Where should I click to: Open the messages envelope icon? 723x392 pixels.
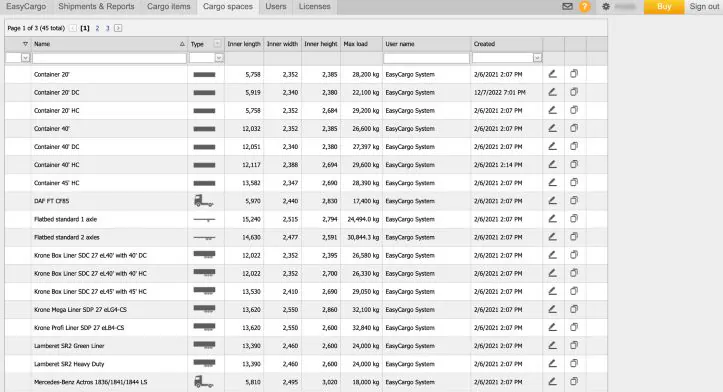(567, 6)
